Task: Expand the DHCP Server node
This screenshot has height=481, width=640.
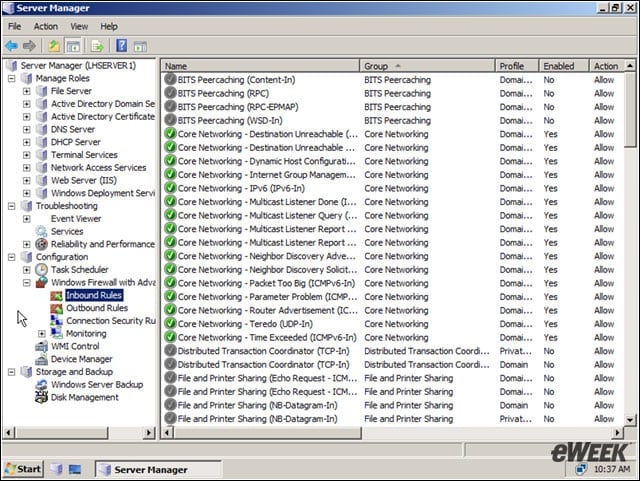Action: 27,142
